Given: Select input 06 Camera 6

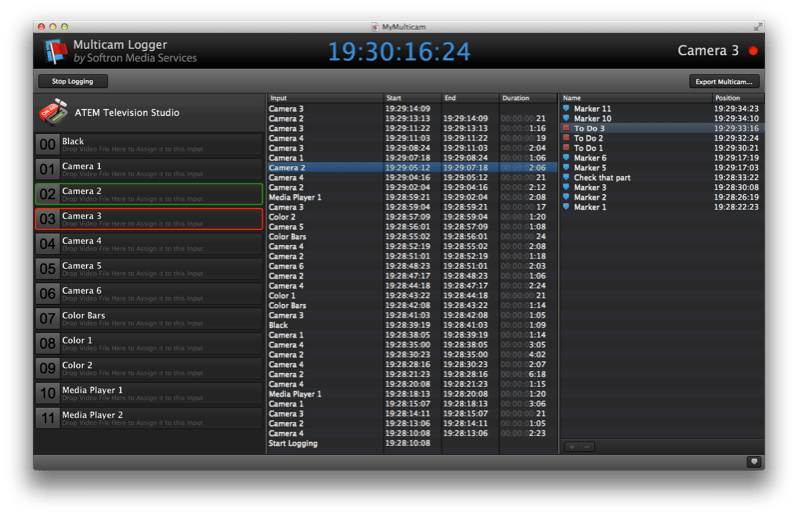Looking at the screenshot, I should tap(149, 294).
